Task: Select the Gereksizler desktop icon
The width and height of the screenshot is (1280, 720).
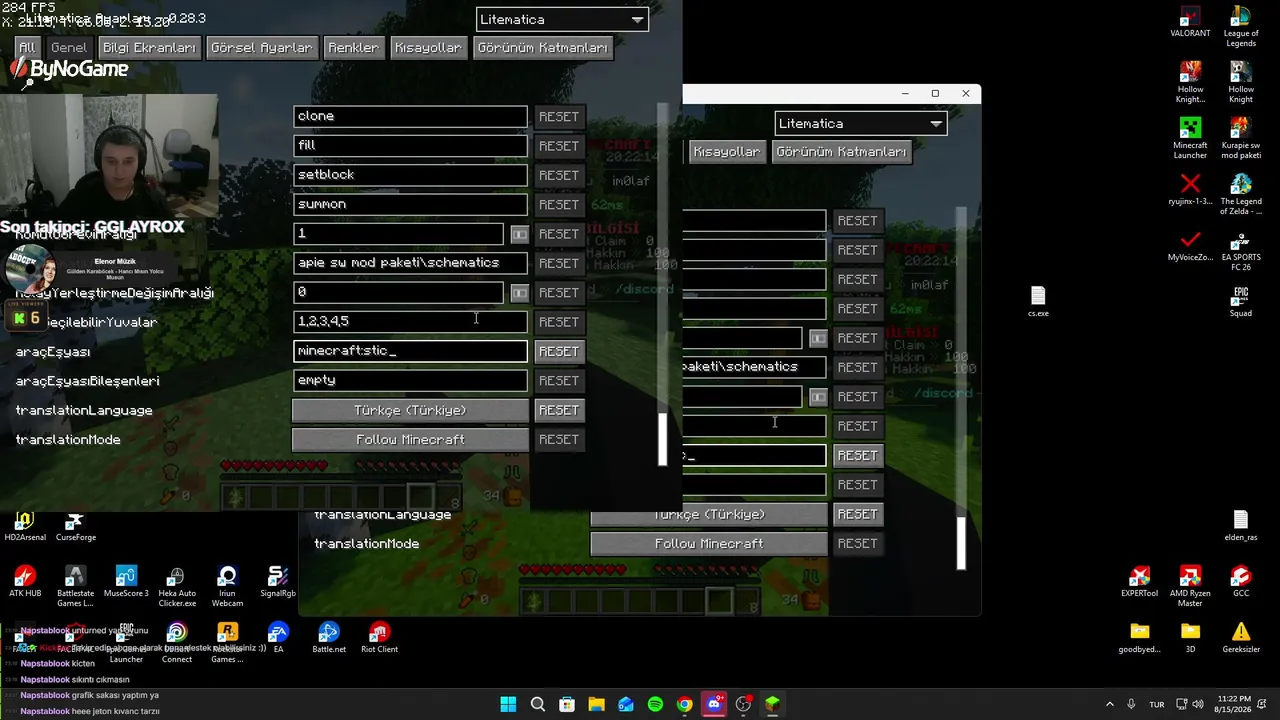Action: coord(1241,638)
